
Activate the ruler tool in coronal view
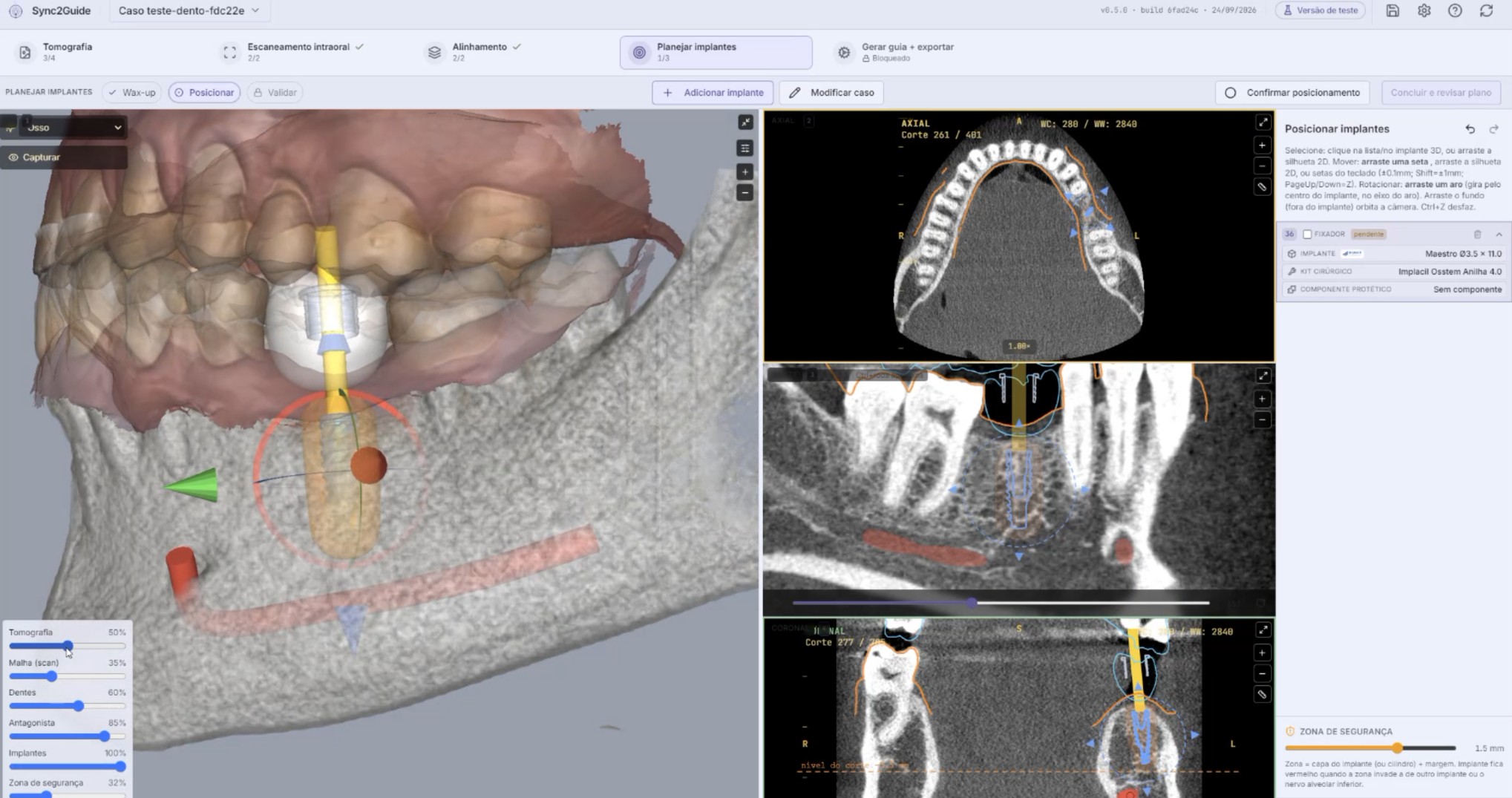[x=1262, y=695]
